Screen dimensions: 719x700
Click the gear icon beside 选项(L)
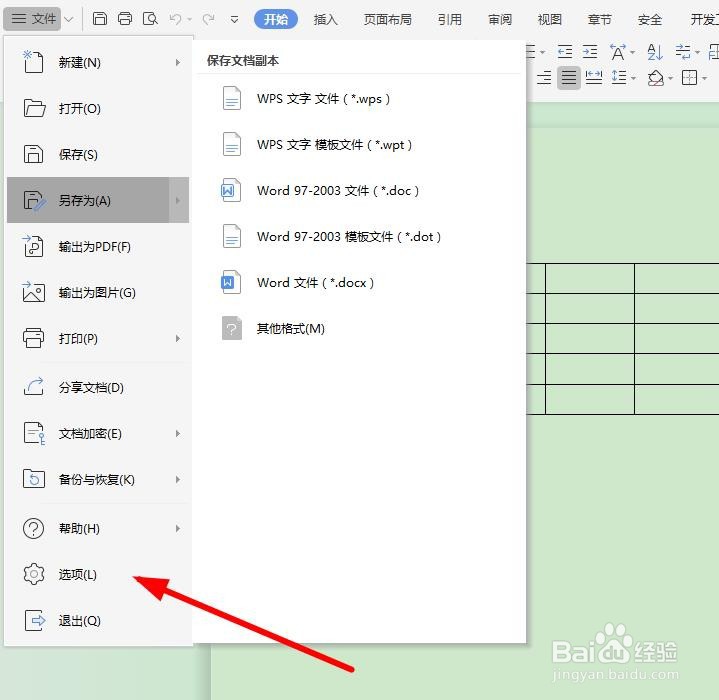pos(33,574)
